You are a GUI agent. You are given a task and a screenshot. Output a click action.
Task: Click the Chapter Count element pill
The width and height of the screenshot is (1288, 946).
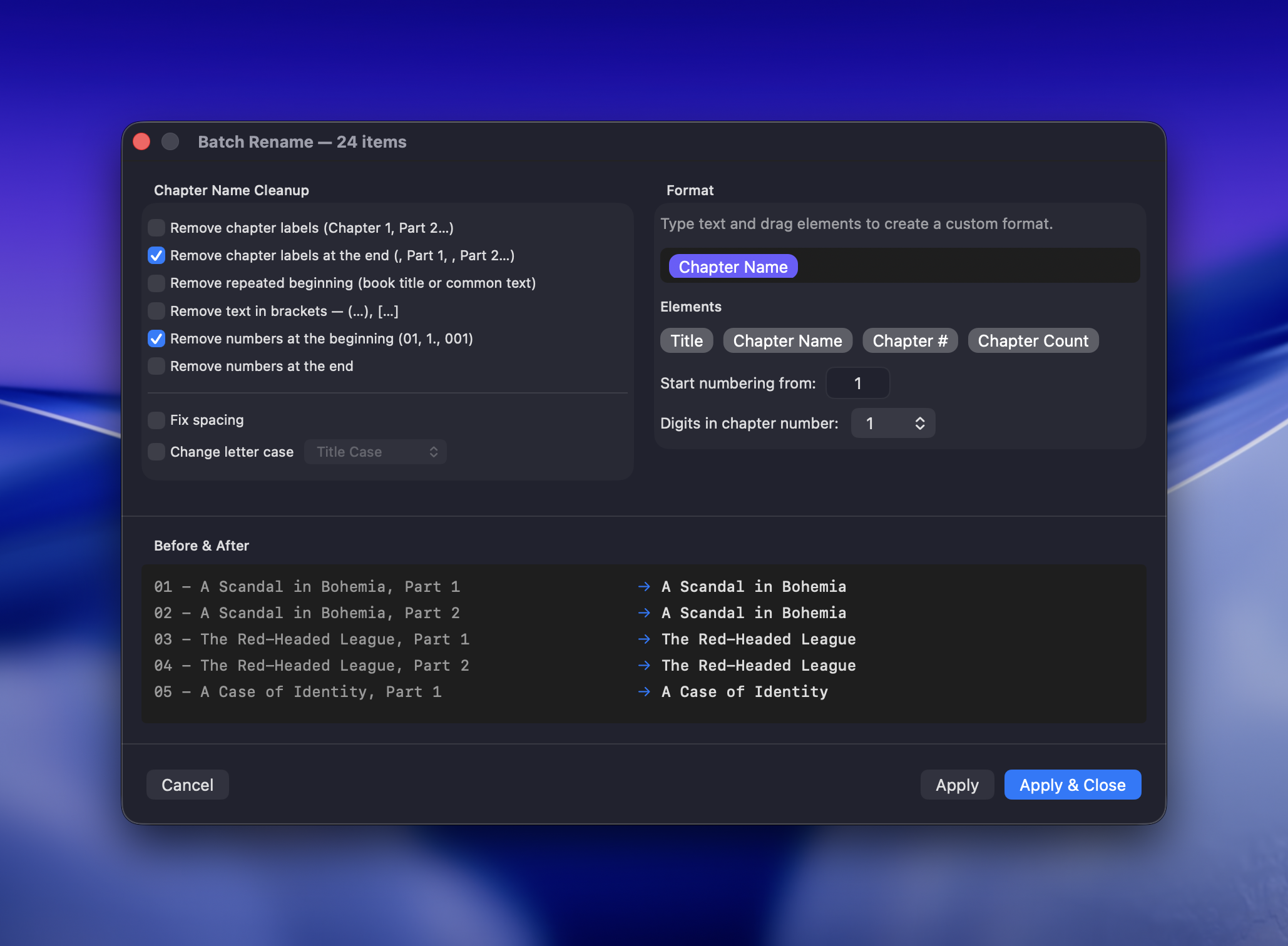click(x=1033, y=341)
